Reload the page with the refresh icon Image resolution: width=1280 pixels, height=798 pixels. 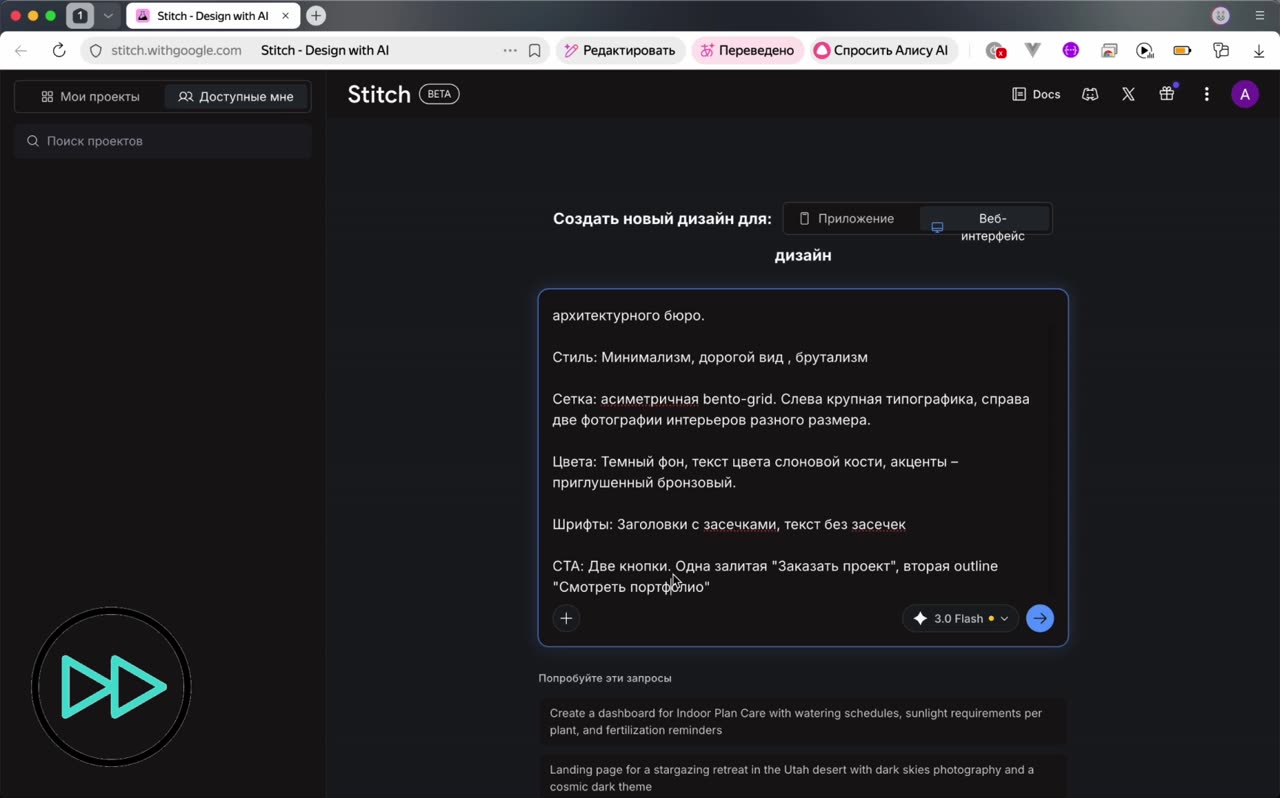coord(59,50)
